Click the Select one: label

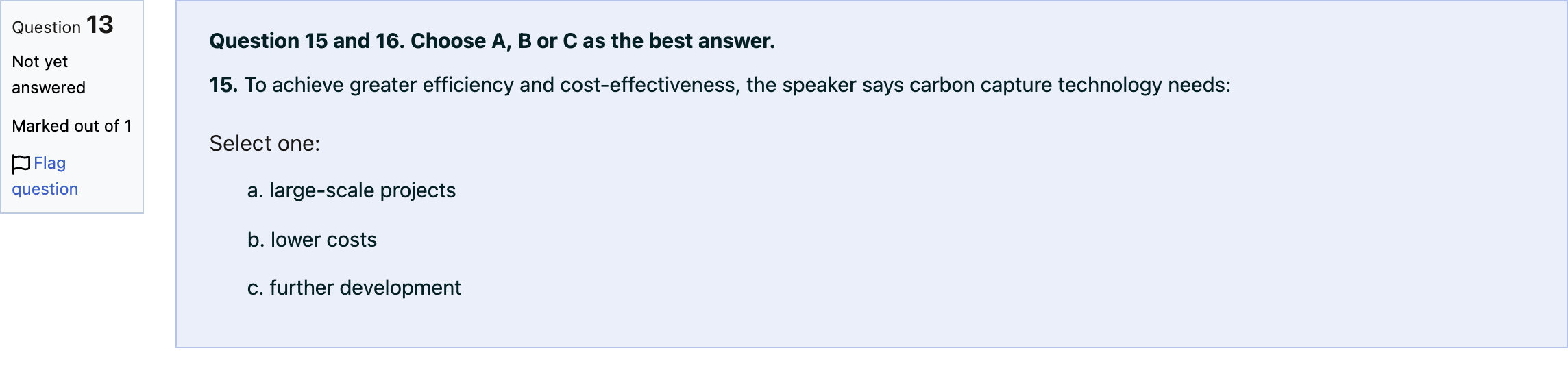pyautogui.click(x=265, y=144)
